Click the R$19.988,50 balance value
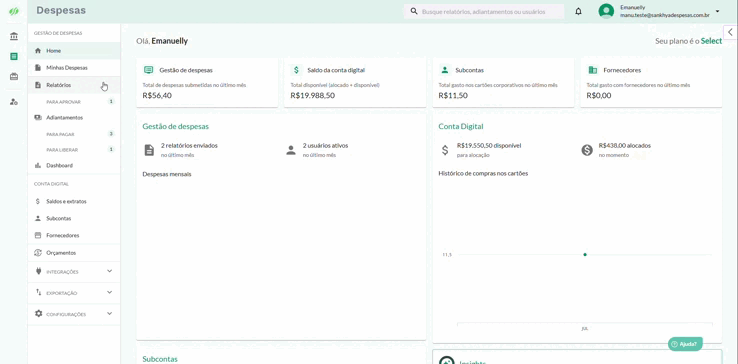 pos(313,96)
